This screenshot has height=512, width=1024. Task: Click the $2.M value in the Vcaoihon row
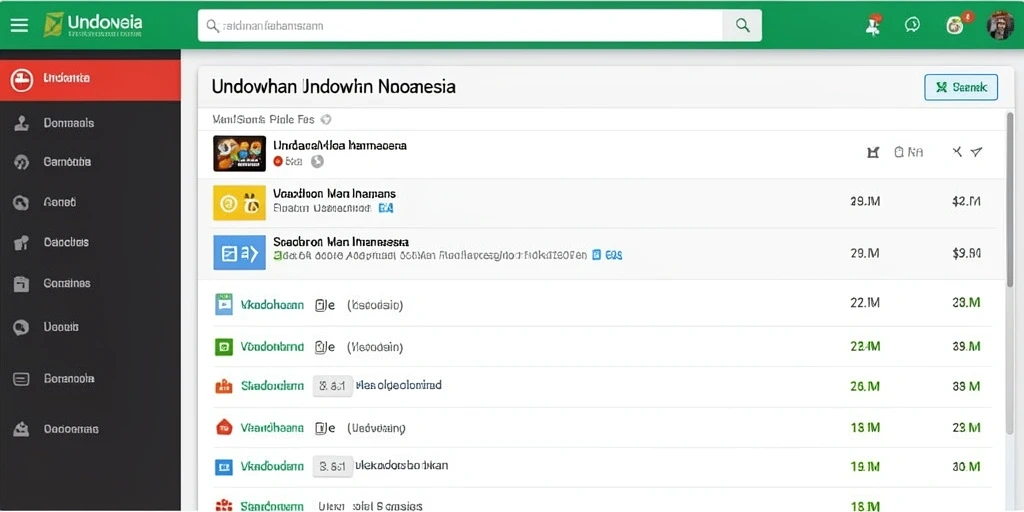pyautogui.click(x=967, y=202)
